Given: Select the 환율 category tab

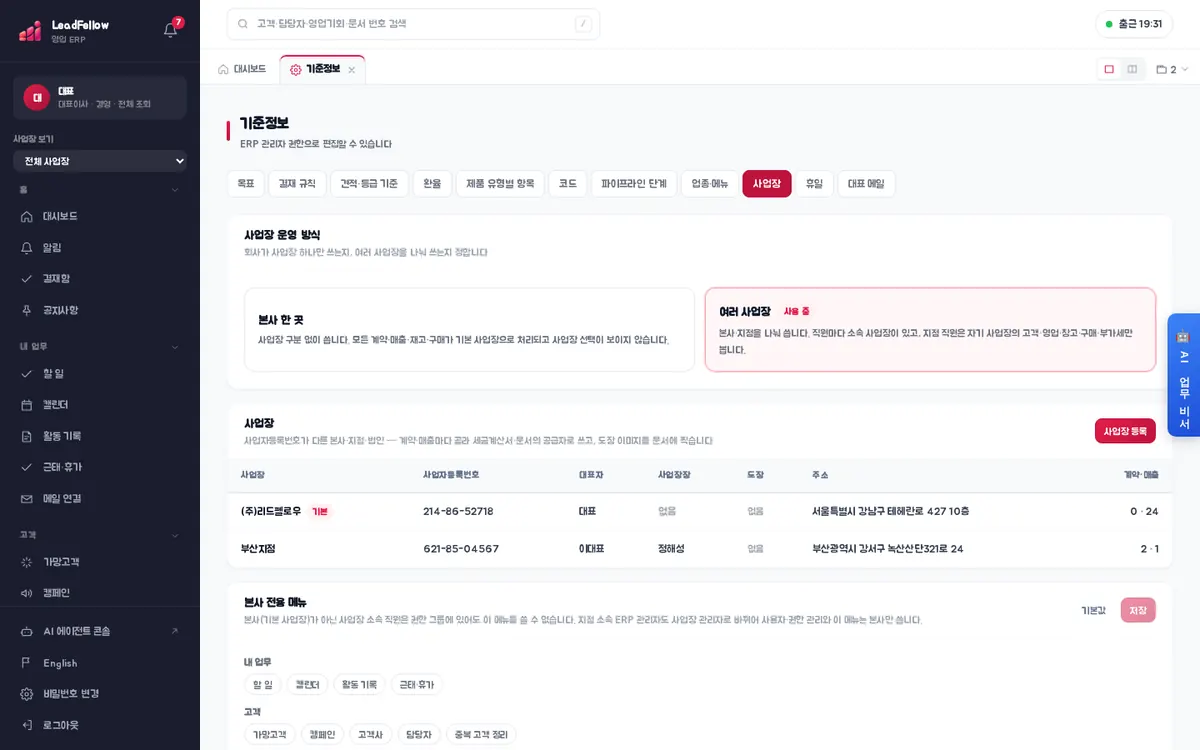Looking at the screenshot, I should point(432,183).
